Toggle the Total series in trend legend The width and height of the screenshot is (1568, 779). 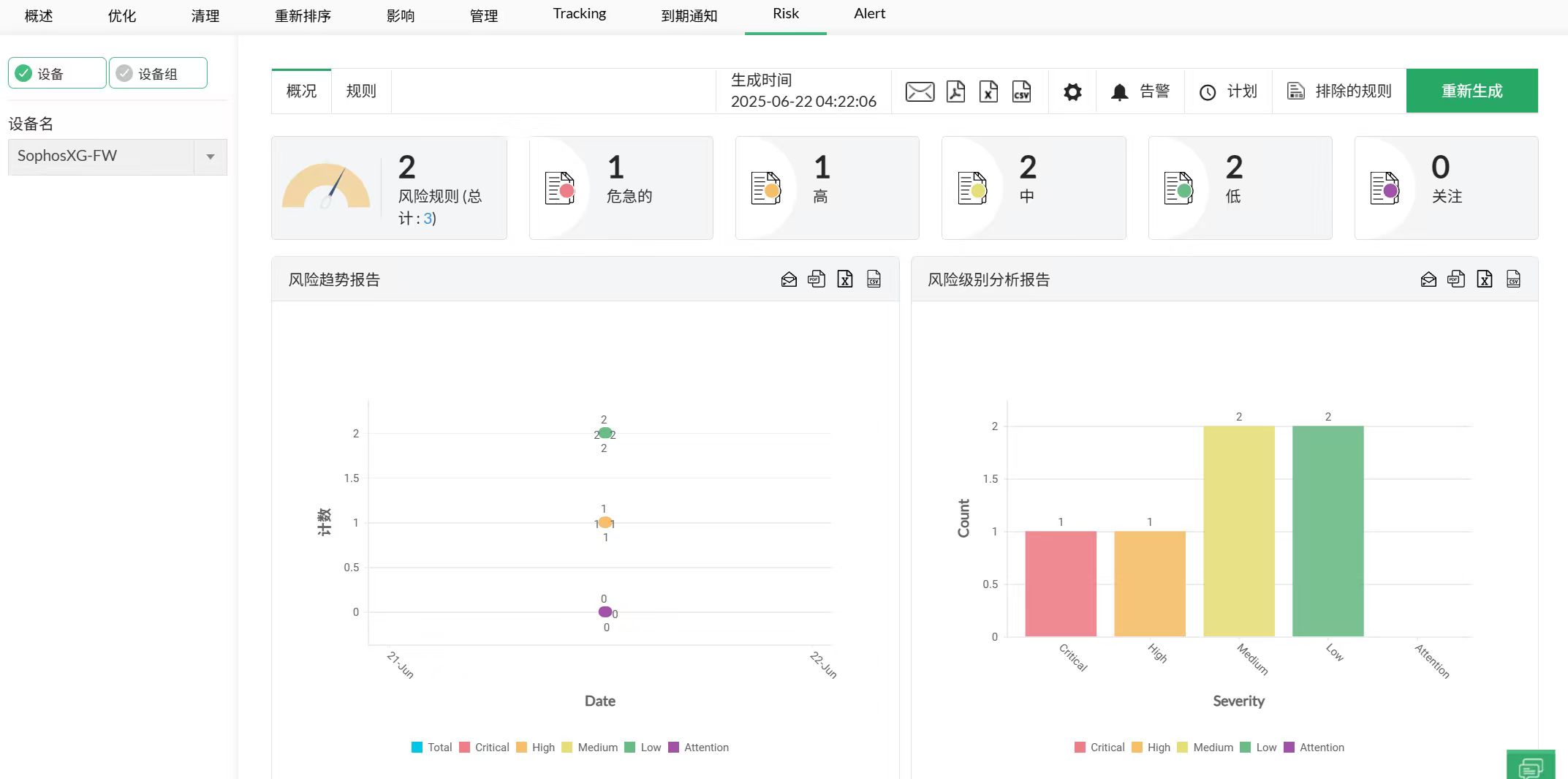(x=432, y=748)
